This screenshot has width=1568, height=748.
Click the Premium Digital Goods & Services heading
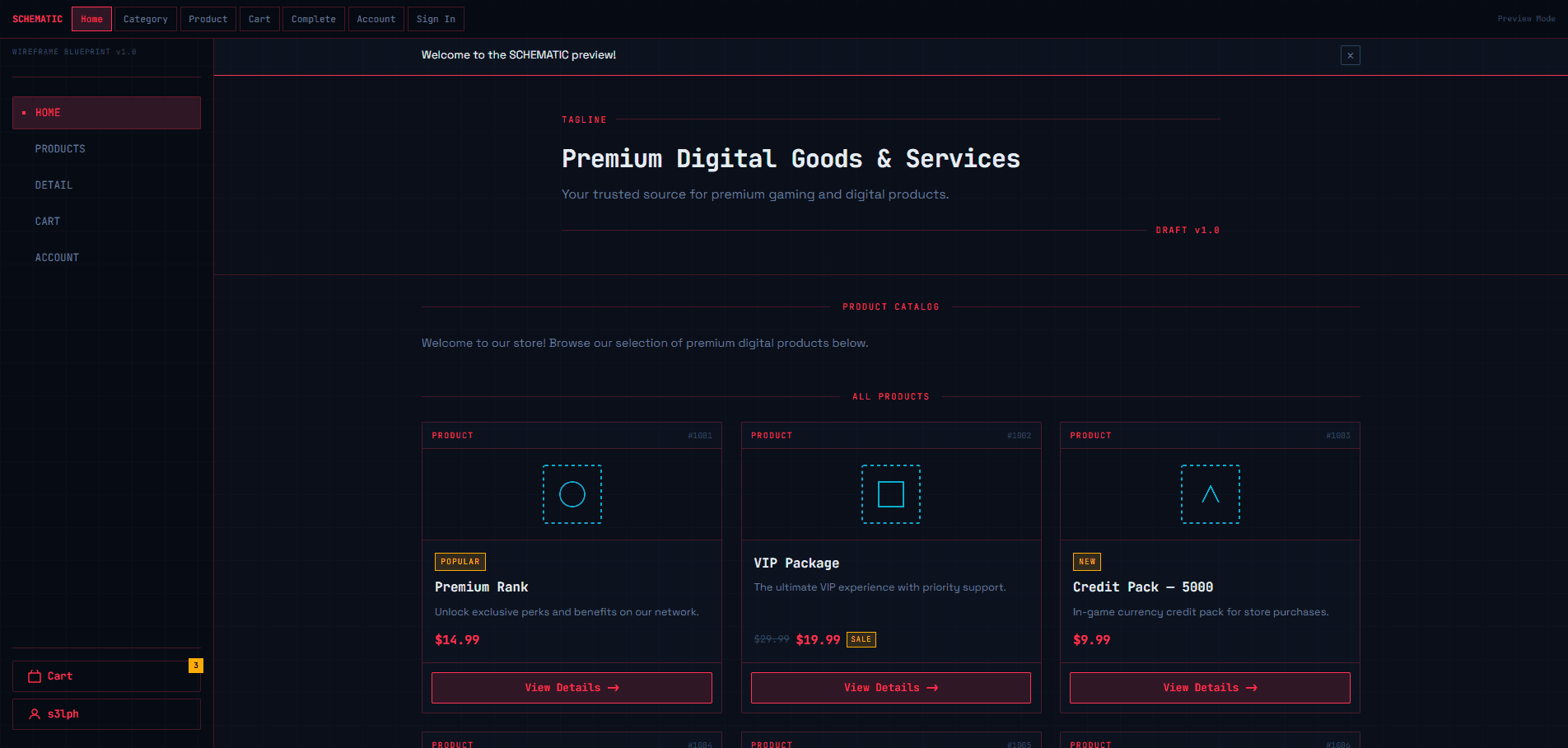click(791, 159)
